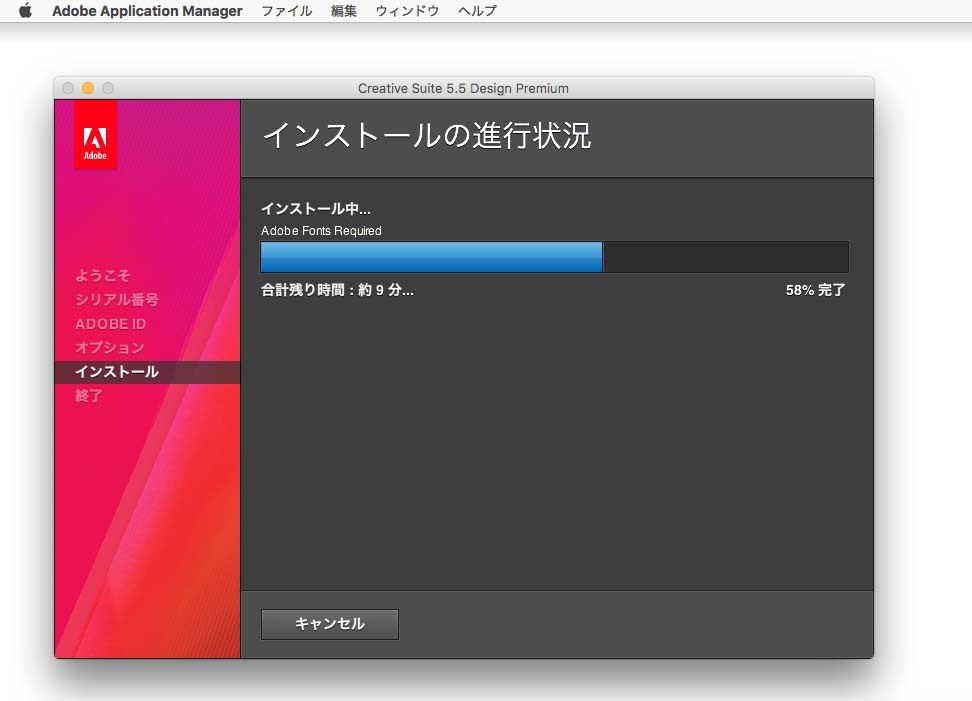Open the ファイル menu

(286, 11)
